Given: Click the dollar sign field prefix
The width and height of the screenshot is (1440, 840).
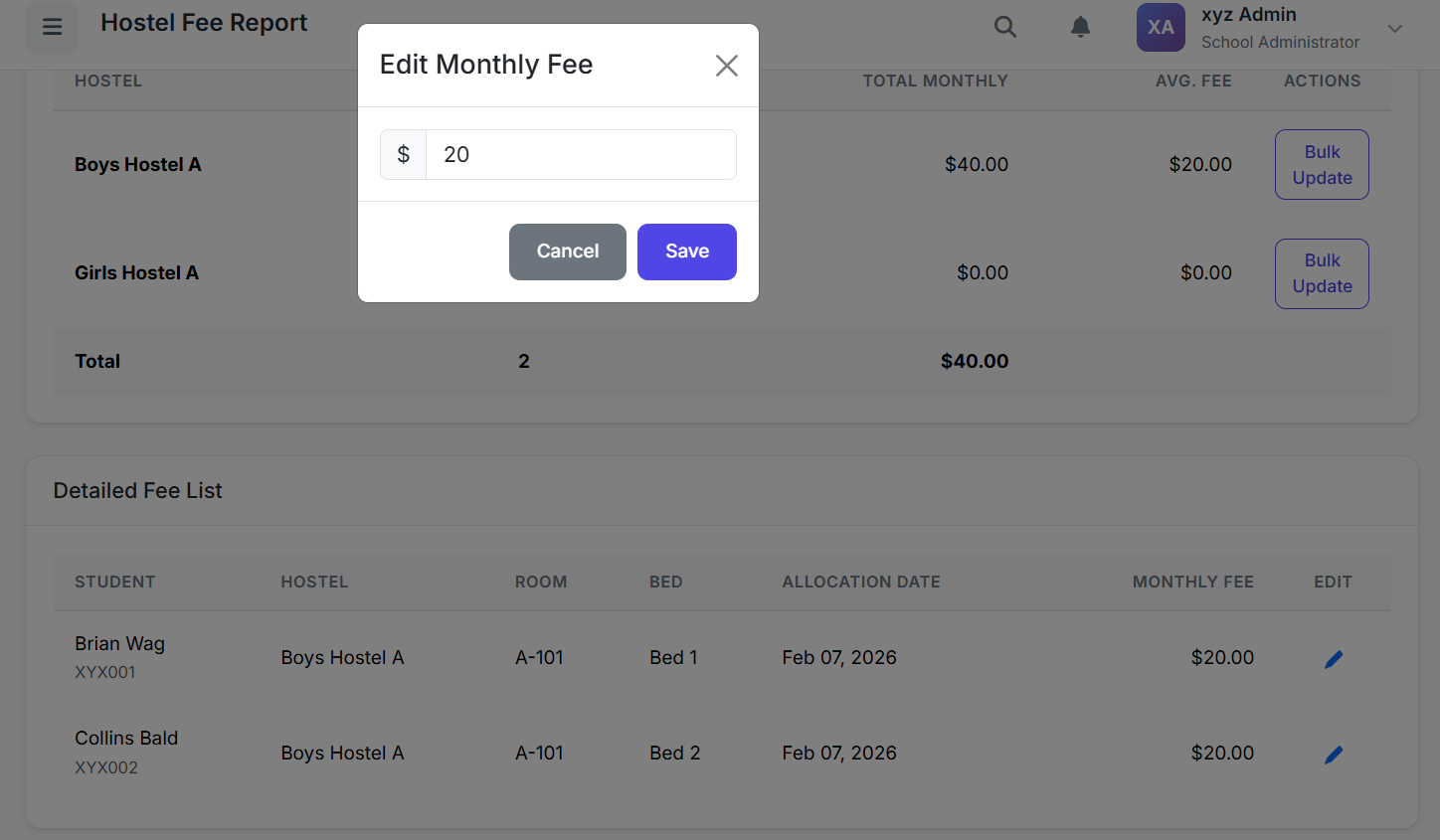Looking at the screenshot, I should pos(404,155).
